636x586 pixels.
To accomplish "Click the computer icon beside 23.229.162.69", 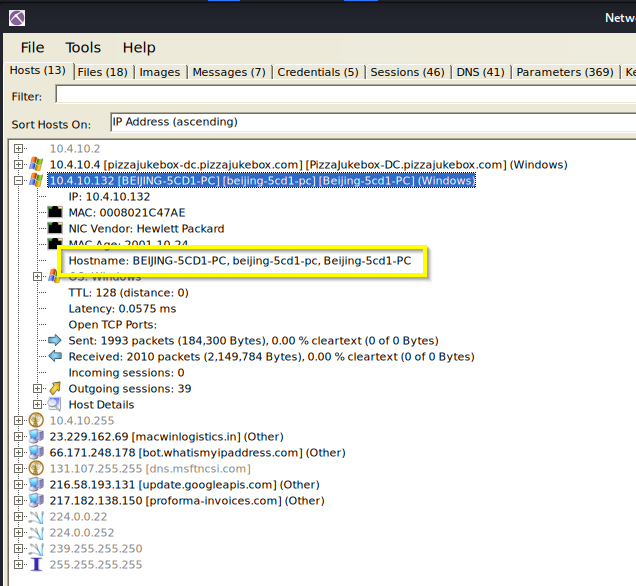I will [x=35, y=437].
